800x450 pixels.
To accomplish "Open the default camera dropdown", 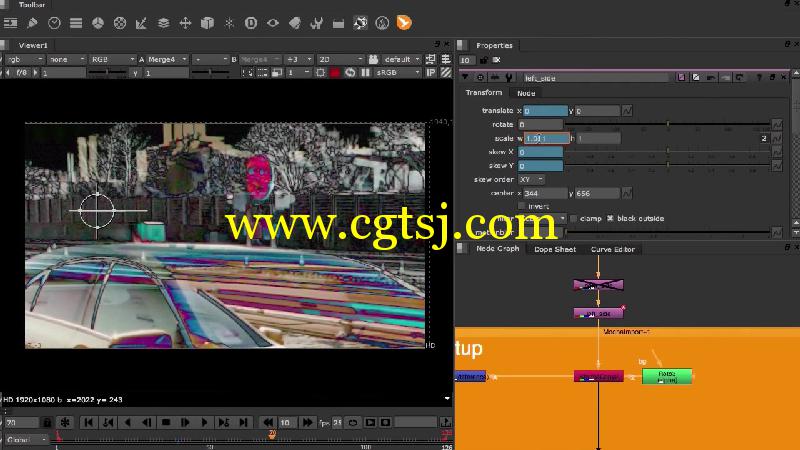I will (402, 60).
